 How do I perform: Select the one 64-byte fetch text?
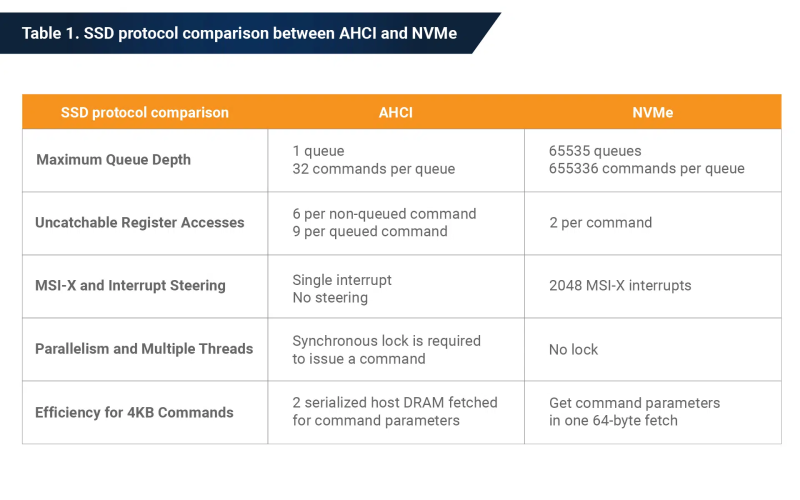click(620, 420)
